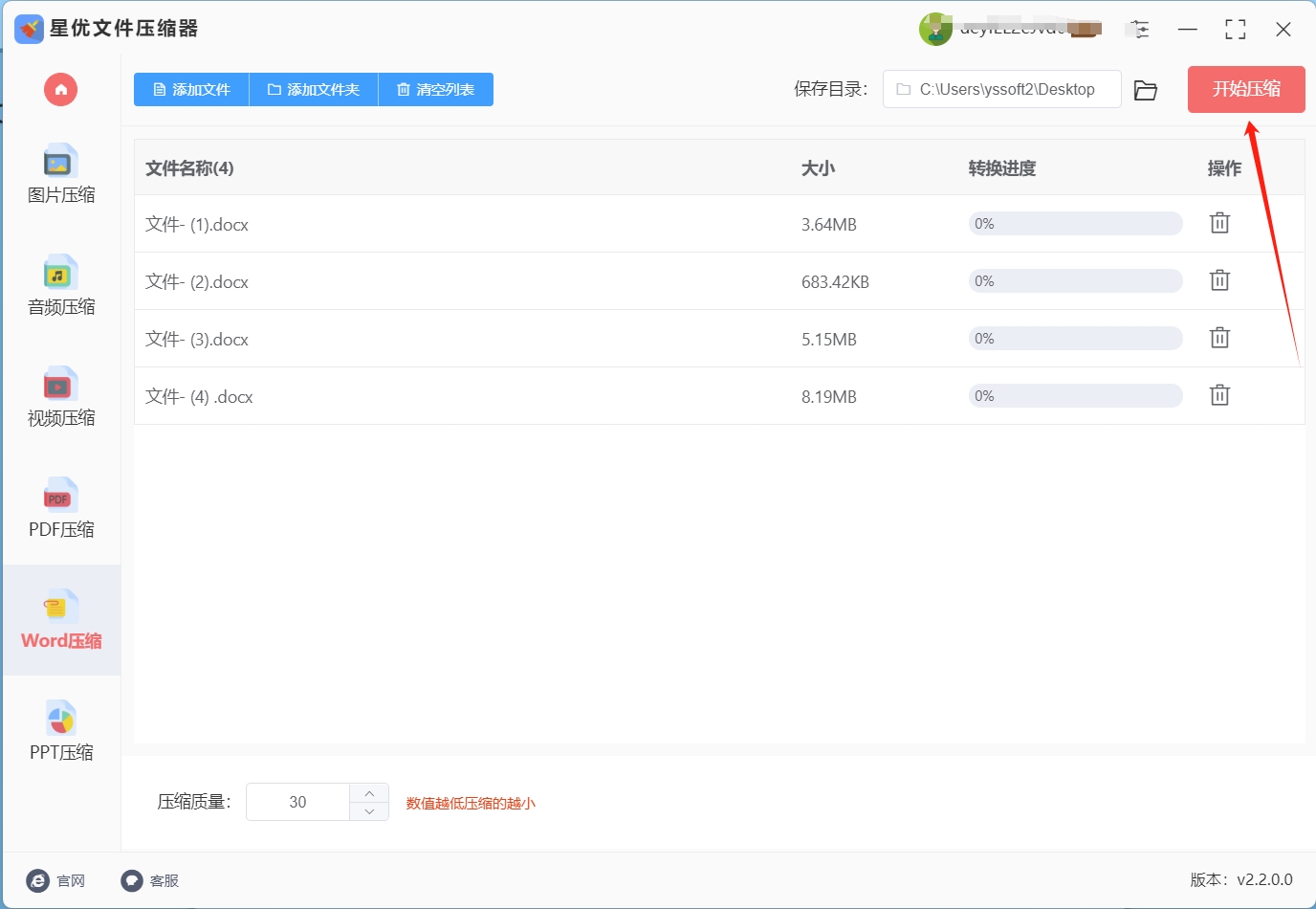Open 图片压缩 image compression section
The height and width of the screenshot is (909, 1316).
tap(61, 174)
